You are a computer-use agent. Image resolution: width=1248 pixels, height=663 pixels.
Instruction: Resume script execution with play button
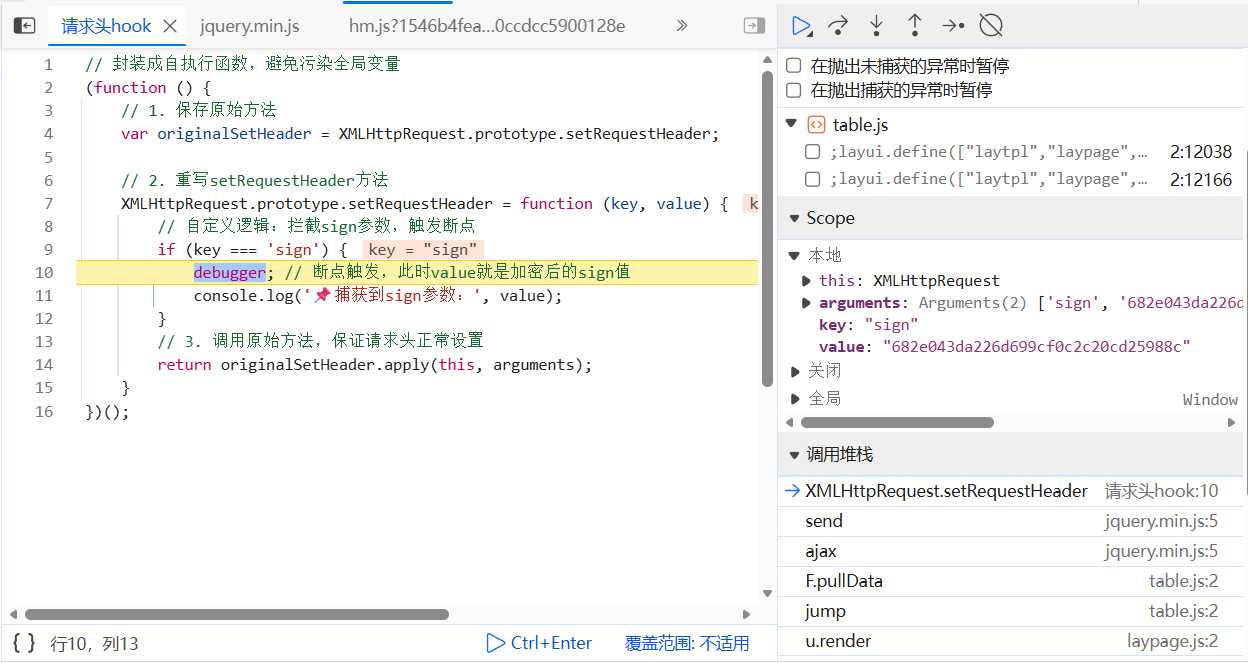(x=801, y=26)
